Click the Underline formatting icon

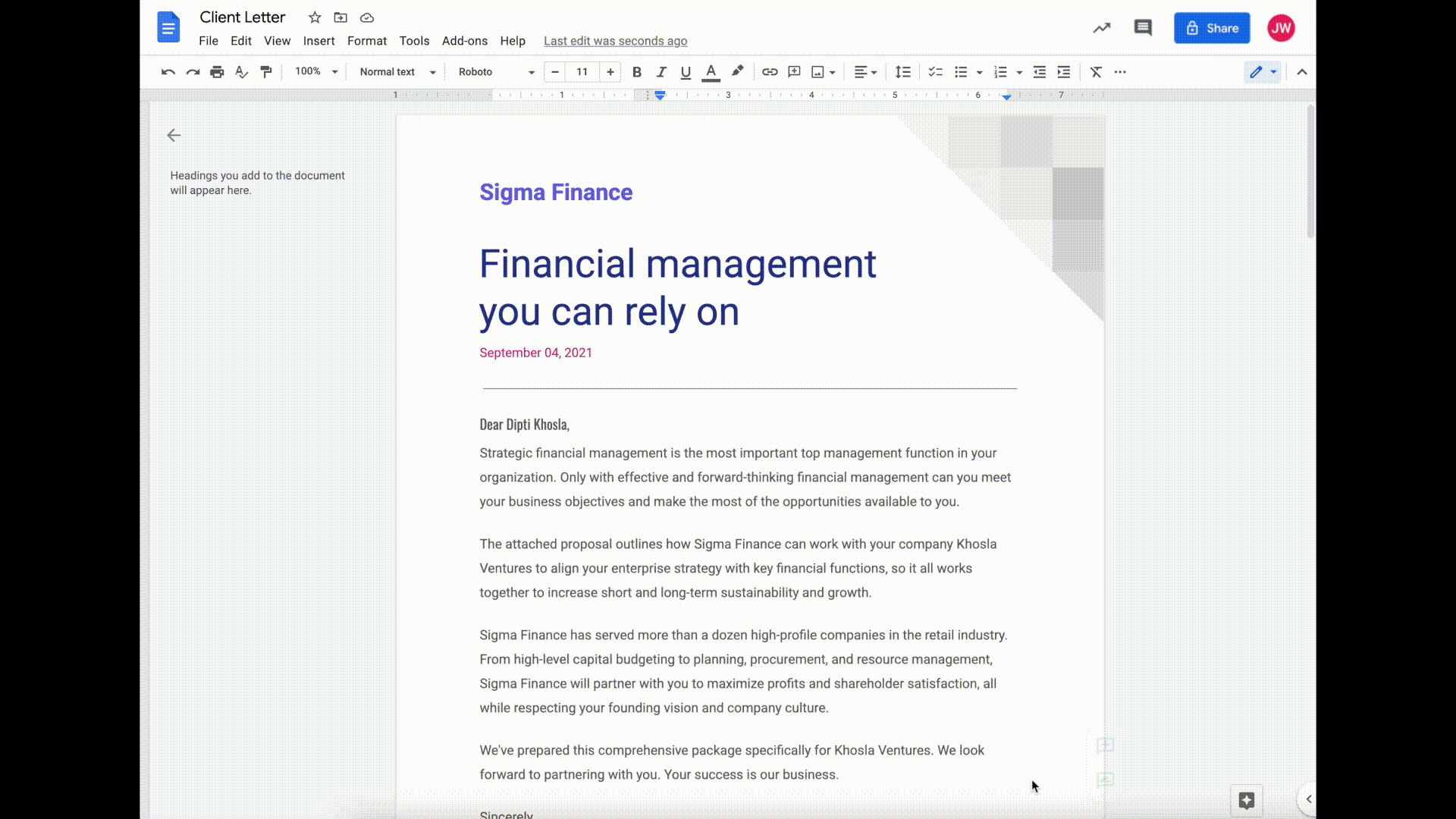click(x=685, y=71)
